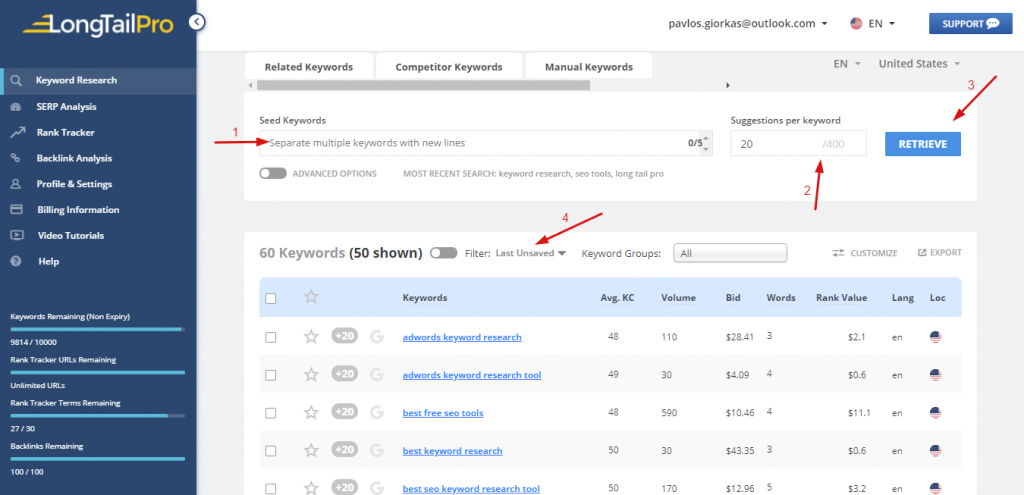Screen dimensions: 1024x495
Task: Click the Help question mark icon
Action: (x=17, y=261)
